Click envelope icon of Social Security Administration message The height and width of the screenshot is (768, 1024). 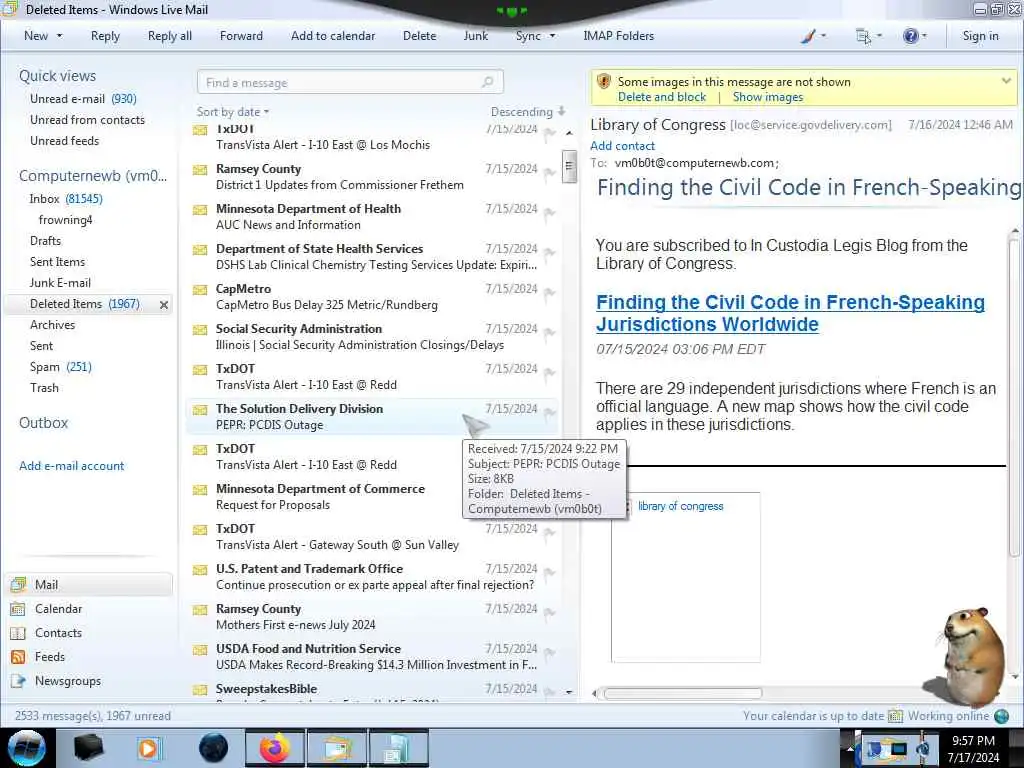coord(200,330)
